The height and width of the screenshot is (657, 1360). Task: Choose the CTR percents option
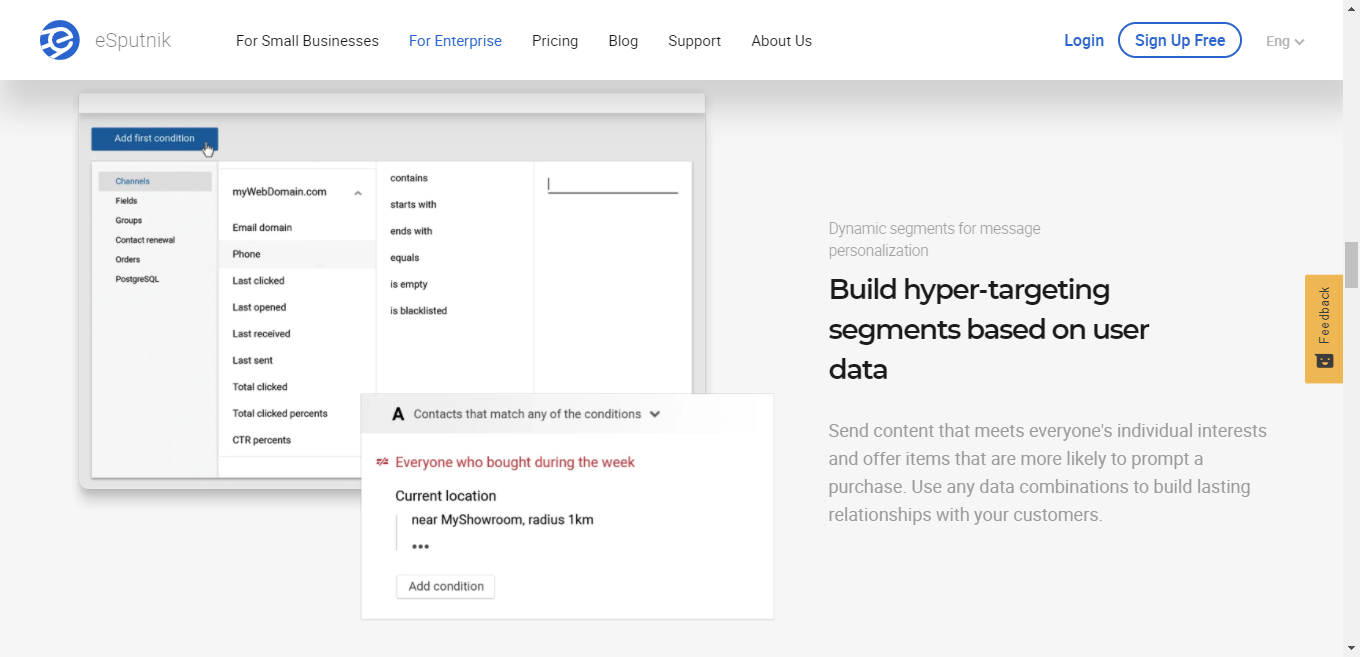(262, 440)
